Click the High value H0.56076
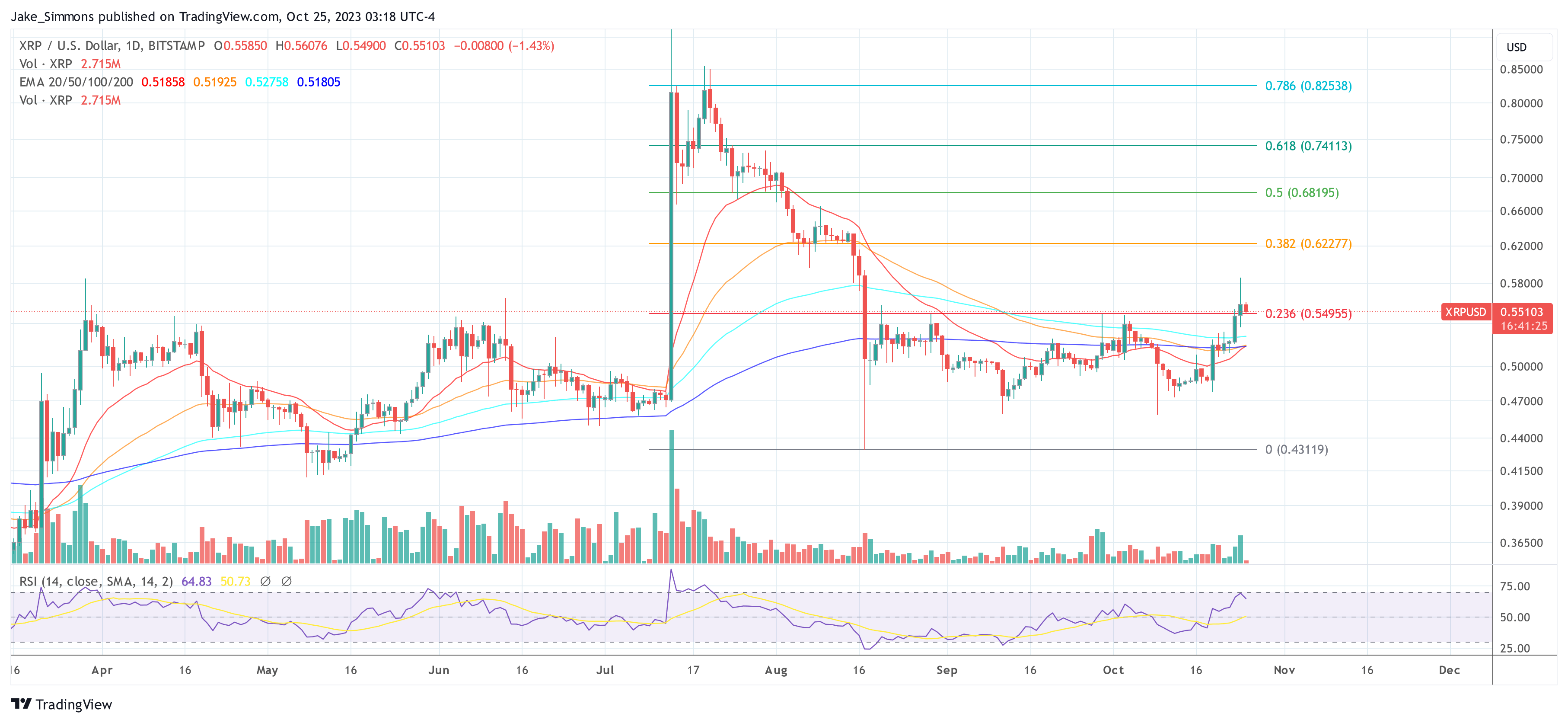Screen dimensions: 1568x723 301,46
